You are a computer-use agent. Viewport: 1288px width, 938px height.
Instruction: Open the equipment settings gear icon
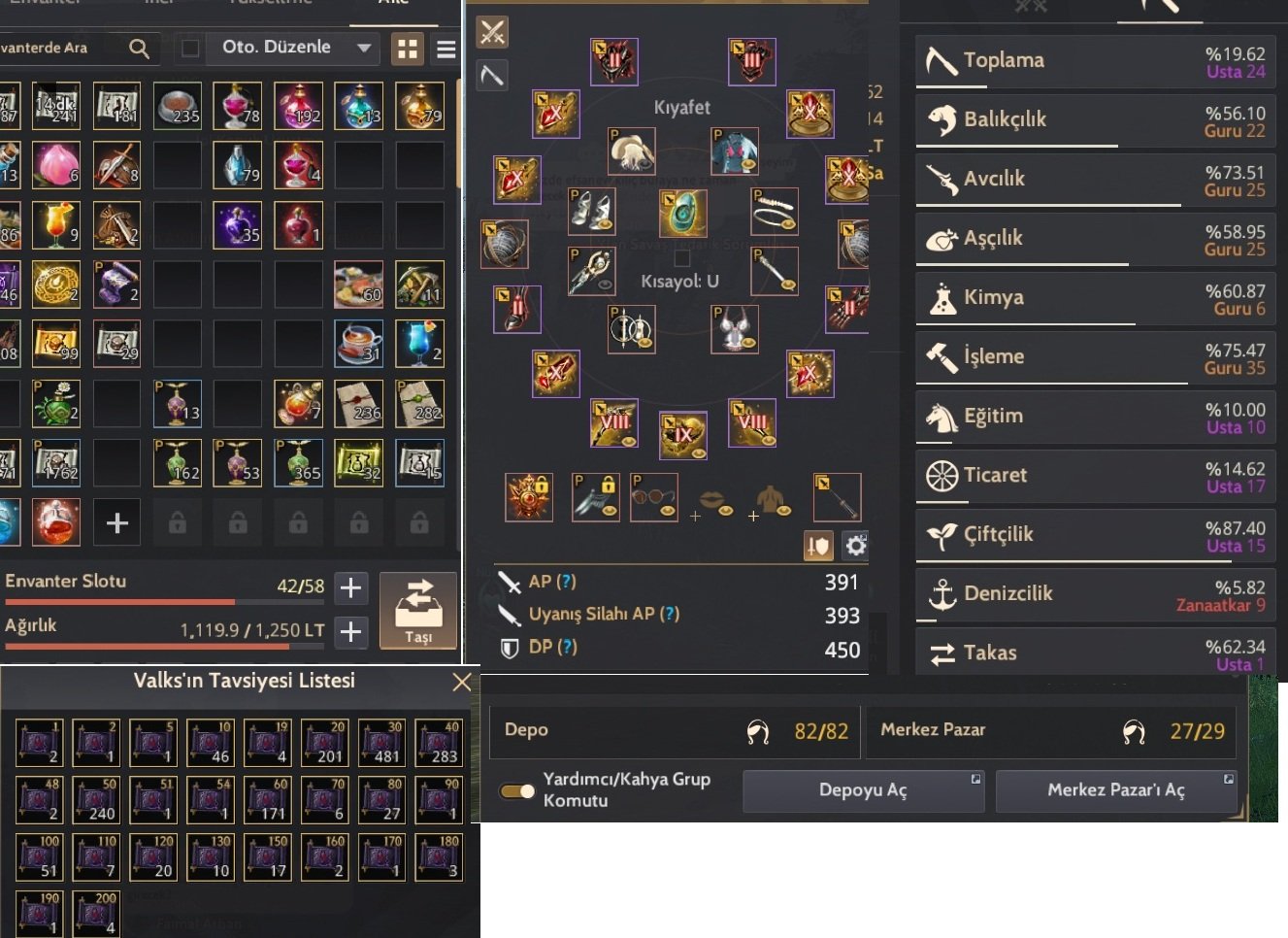point(855,546)
